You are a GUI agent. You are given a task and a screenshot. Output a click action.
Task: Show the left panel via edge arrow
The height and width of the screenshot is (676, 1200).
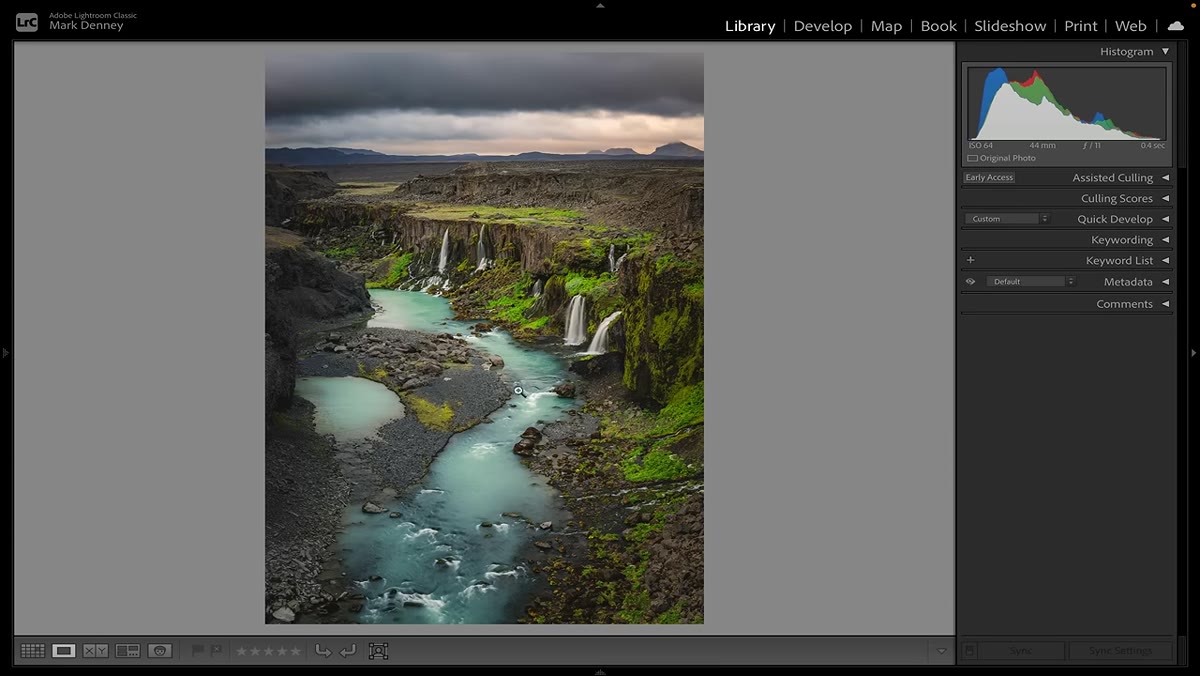[5, 353]
